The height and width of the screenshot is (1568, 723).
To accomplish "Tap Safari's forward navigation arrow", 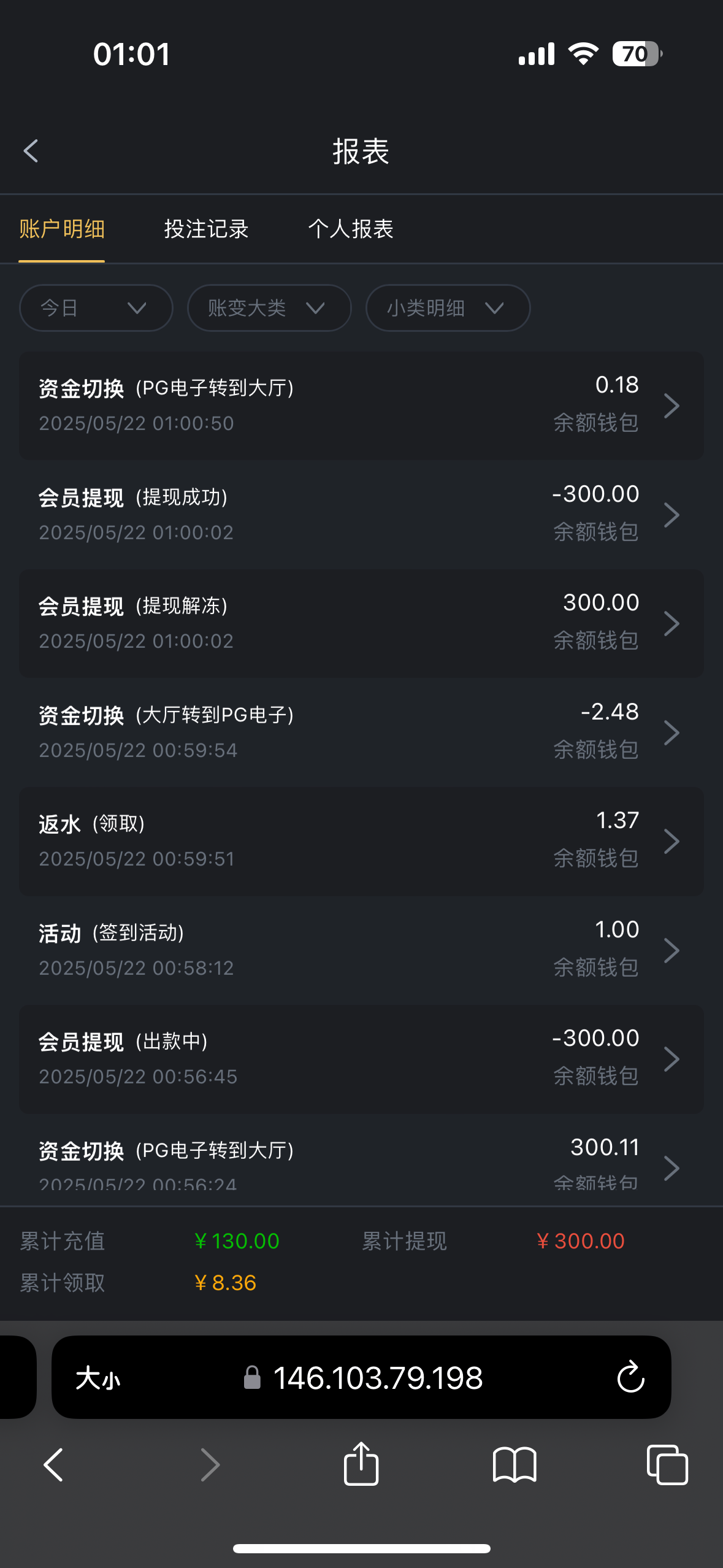I will click(x=210, y=1465).
